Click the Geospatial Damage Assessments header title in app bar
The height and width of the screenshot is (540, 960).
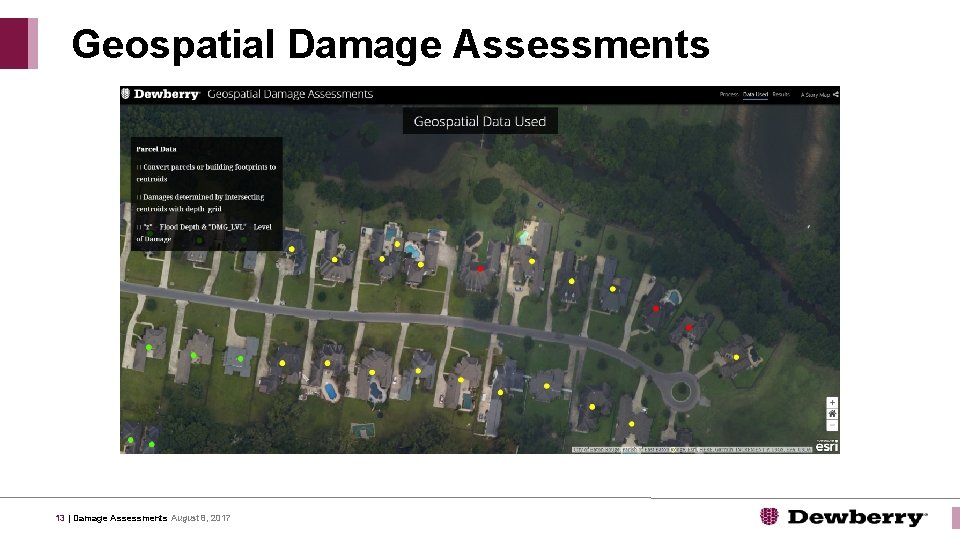pos(290,94)
